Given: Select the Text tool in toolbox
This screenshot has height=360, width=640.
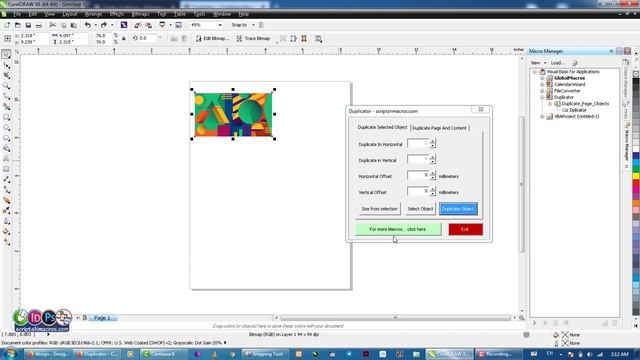Looking at the screenshot, I should tap(6, 158).
